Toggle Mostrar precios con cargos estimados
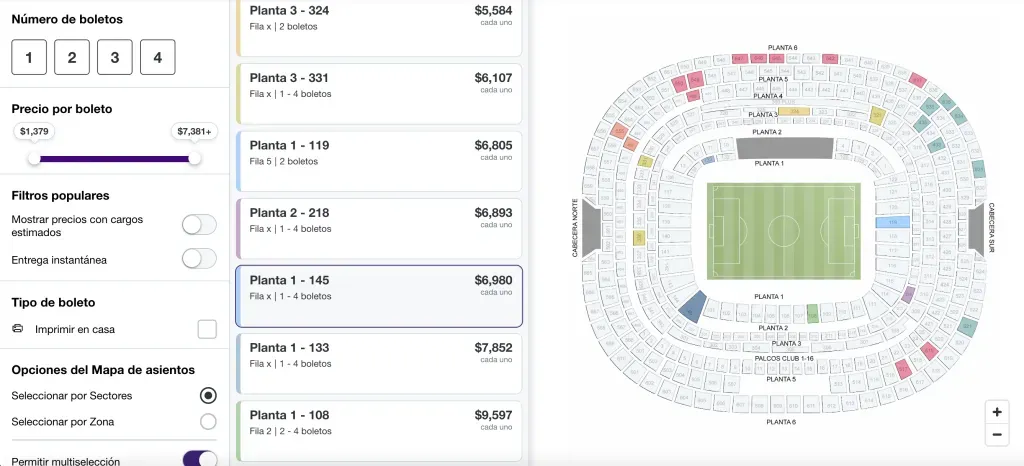 [199, 224]
